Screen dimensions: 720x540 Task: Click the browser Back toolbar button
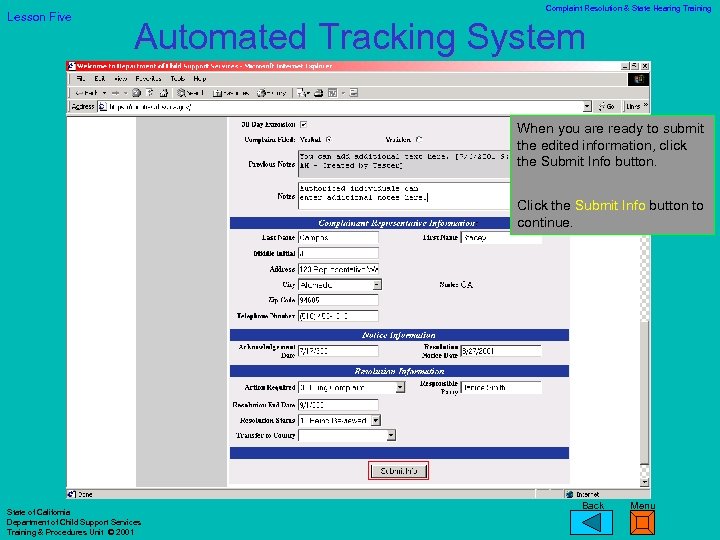[86, 93]
